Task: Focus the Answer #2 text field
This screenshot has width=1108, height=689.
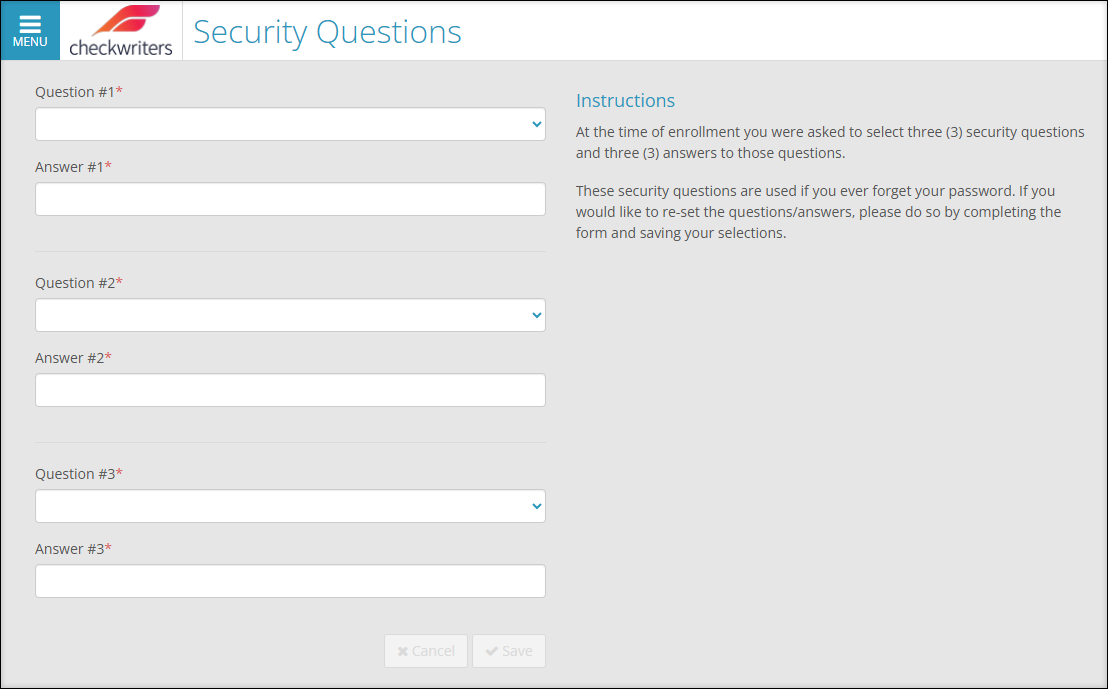Action: point(290,390)
